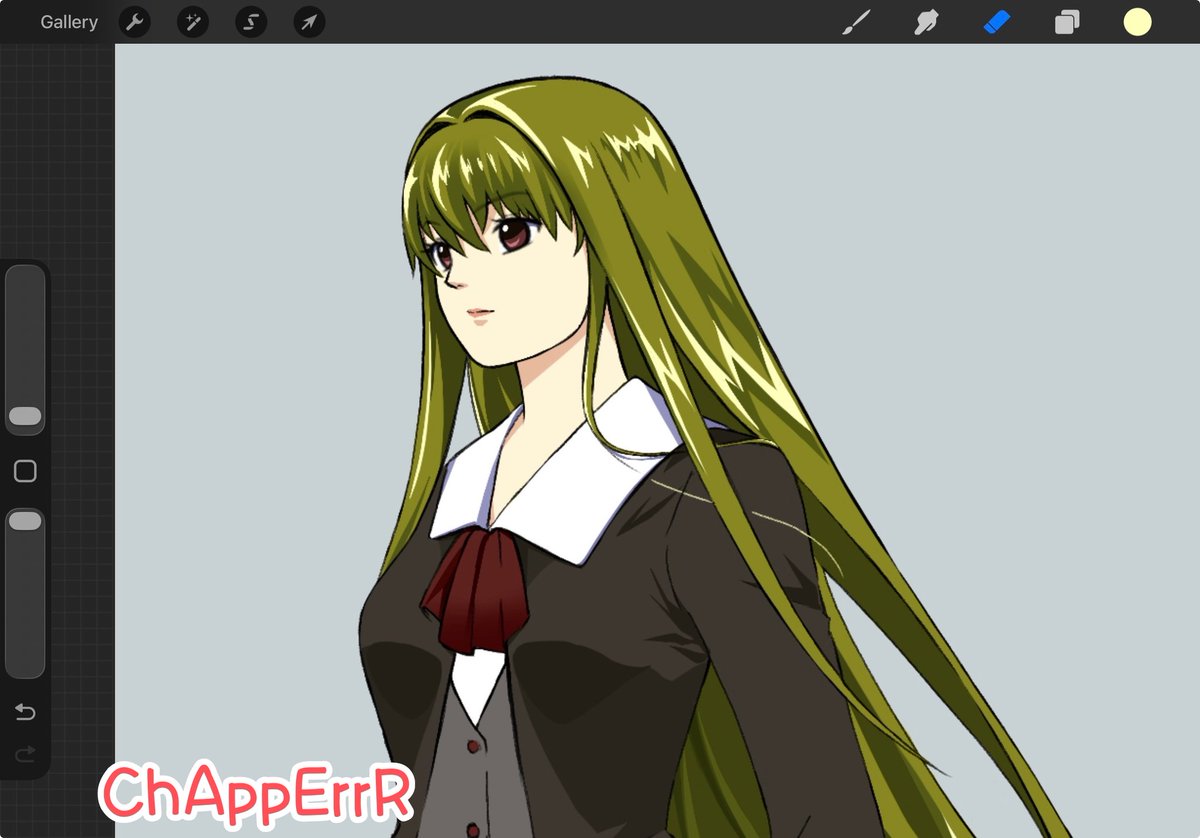The height and width of the screenshot is (838, 1200).
Task: Select the Smudge finger tool
Action: tap(926, 22)
